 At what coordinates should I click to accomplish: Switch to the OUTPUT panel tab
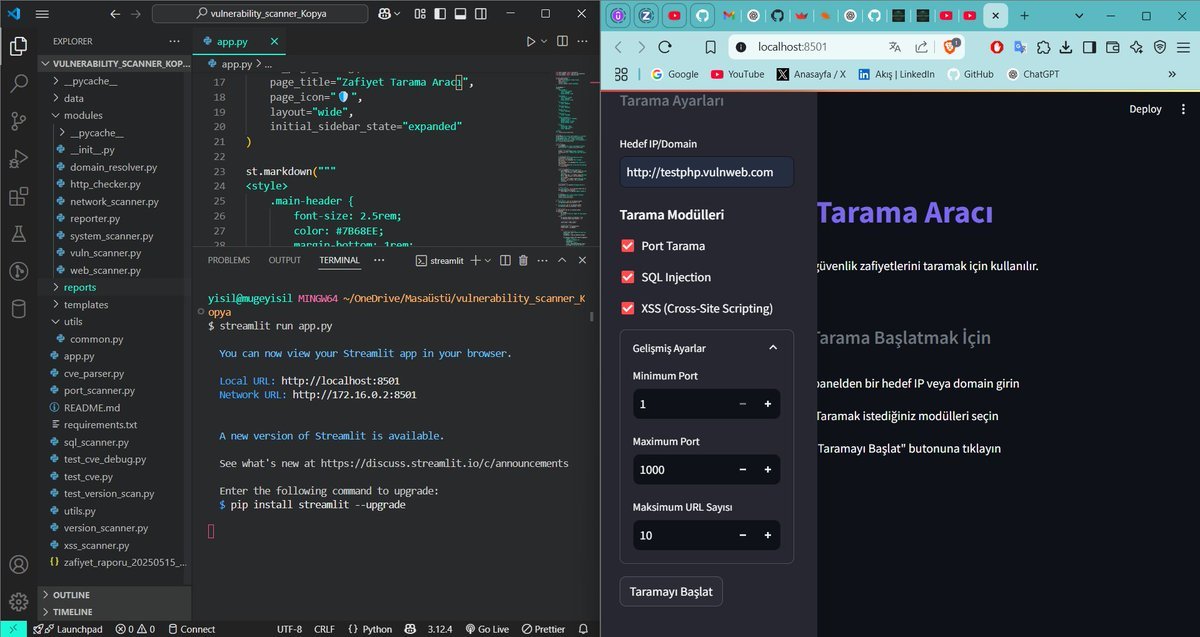pyautogui.click(x=284, y=260)
